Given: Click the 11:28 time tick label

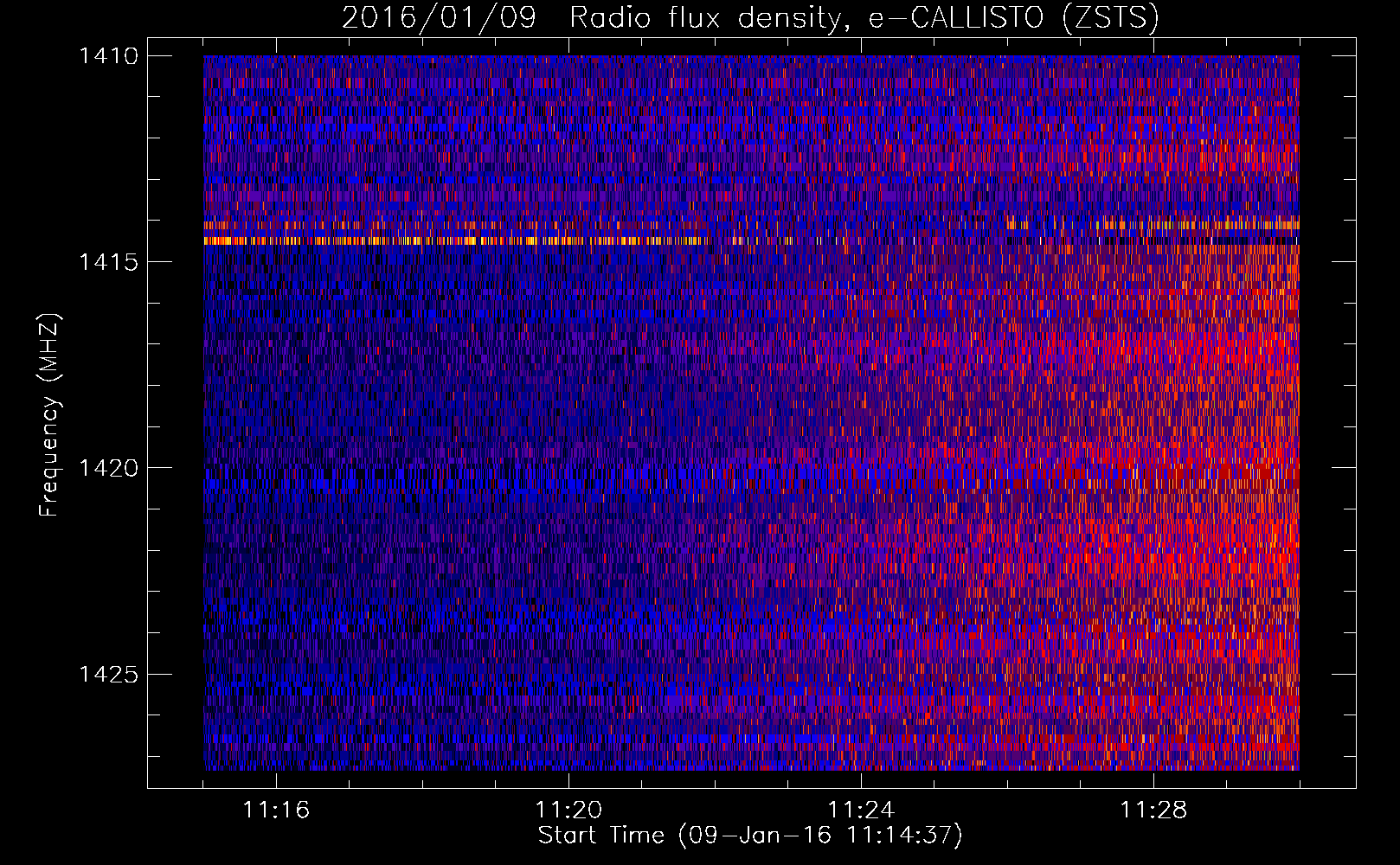Looking at the screenshot, I should (1153, 810).
